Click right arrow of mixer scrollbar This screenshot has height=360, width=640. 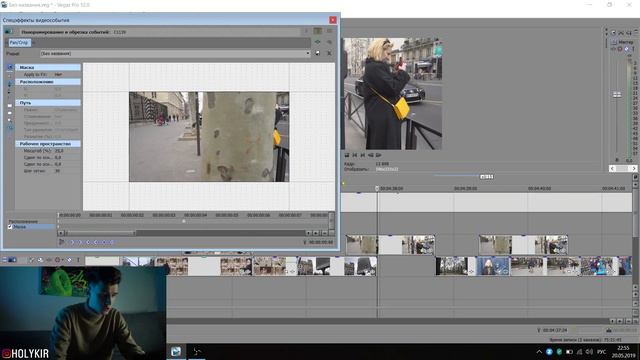tap(633, 169)
